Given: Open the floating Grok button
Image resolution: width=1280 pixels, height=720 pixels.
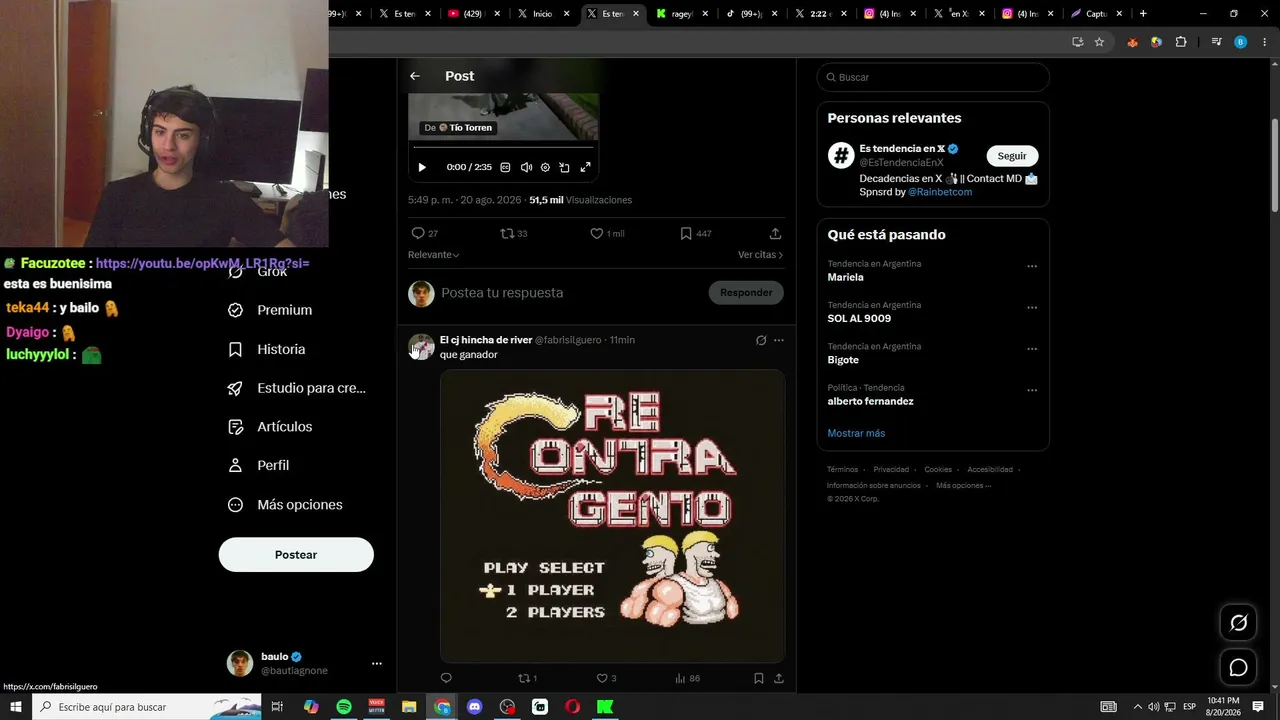Looking at the screenshot, I should coord(1238,623).
